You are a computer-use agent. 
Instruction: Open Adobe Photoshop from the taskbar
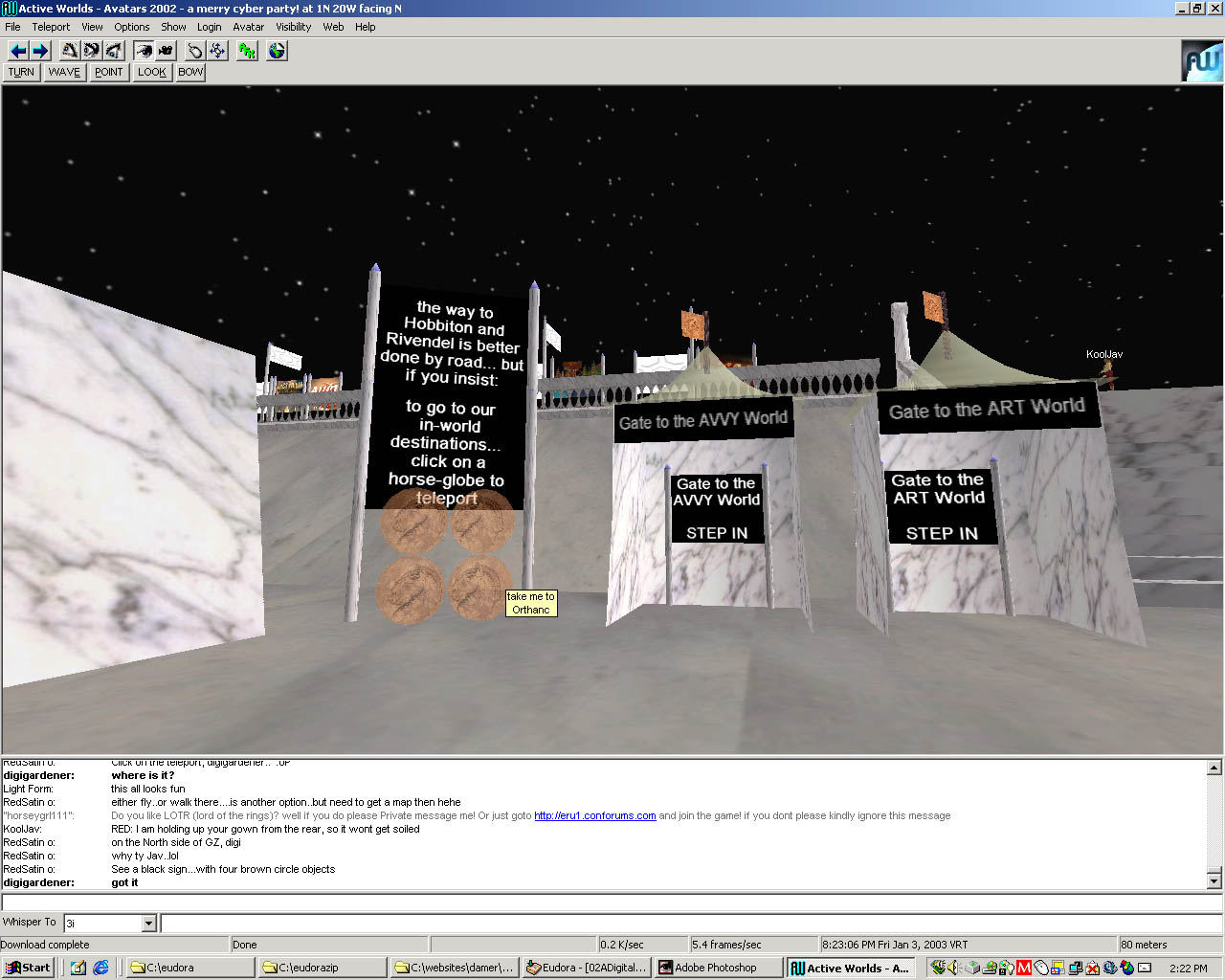pos(716,968)
